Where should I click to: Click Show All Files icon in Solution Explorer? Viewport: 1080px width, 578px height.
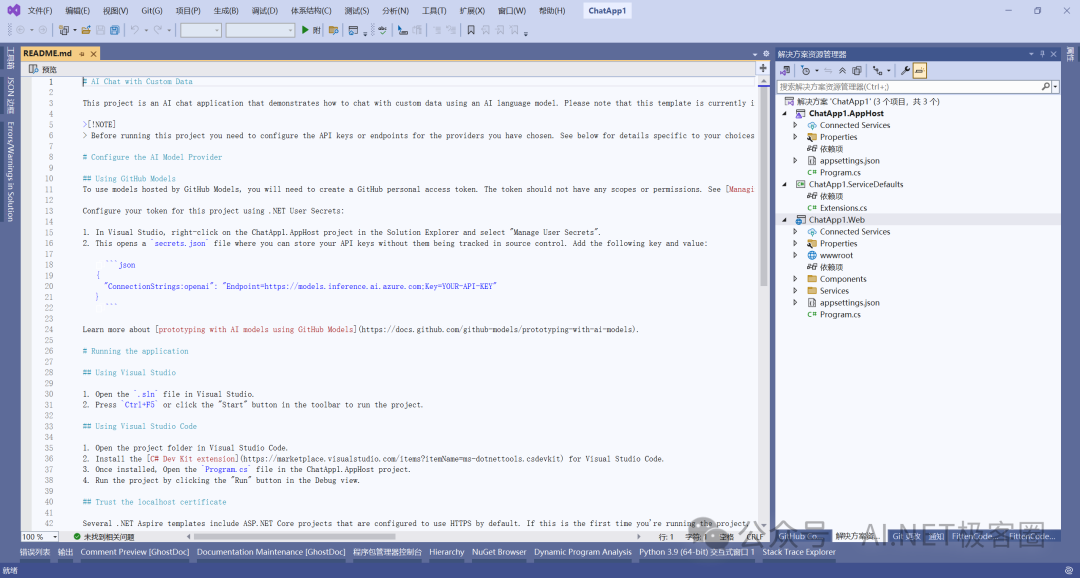[x=857, y=70]
